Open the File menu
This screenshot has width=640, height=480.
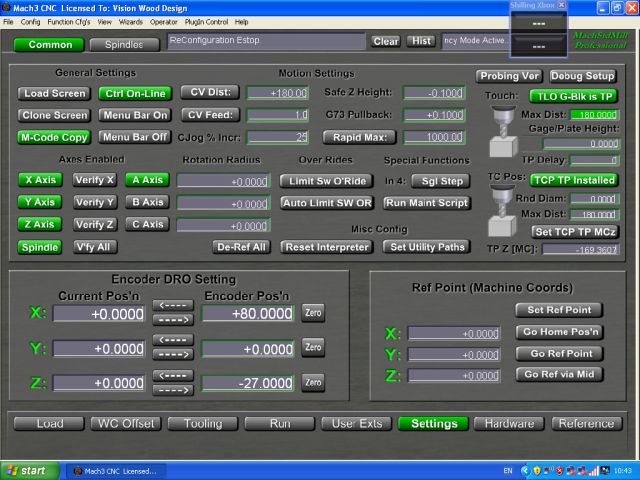tap(8, 22)
